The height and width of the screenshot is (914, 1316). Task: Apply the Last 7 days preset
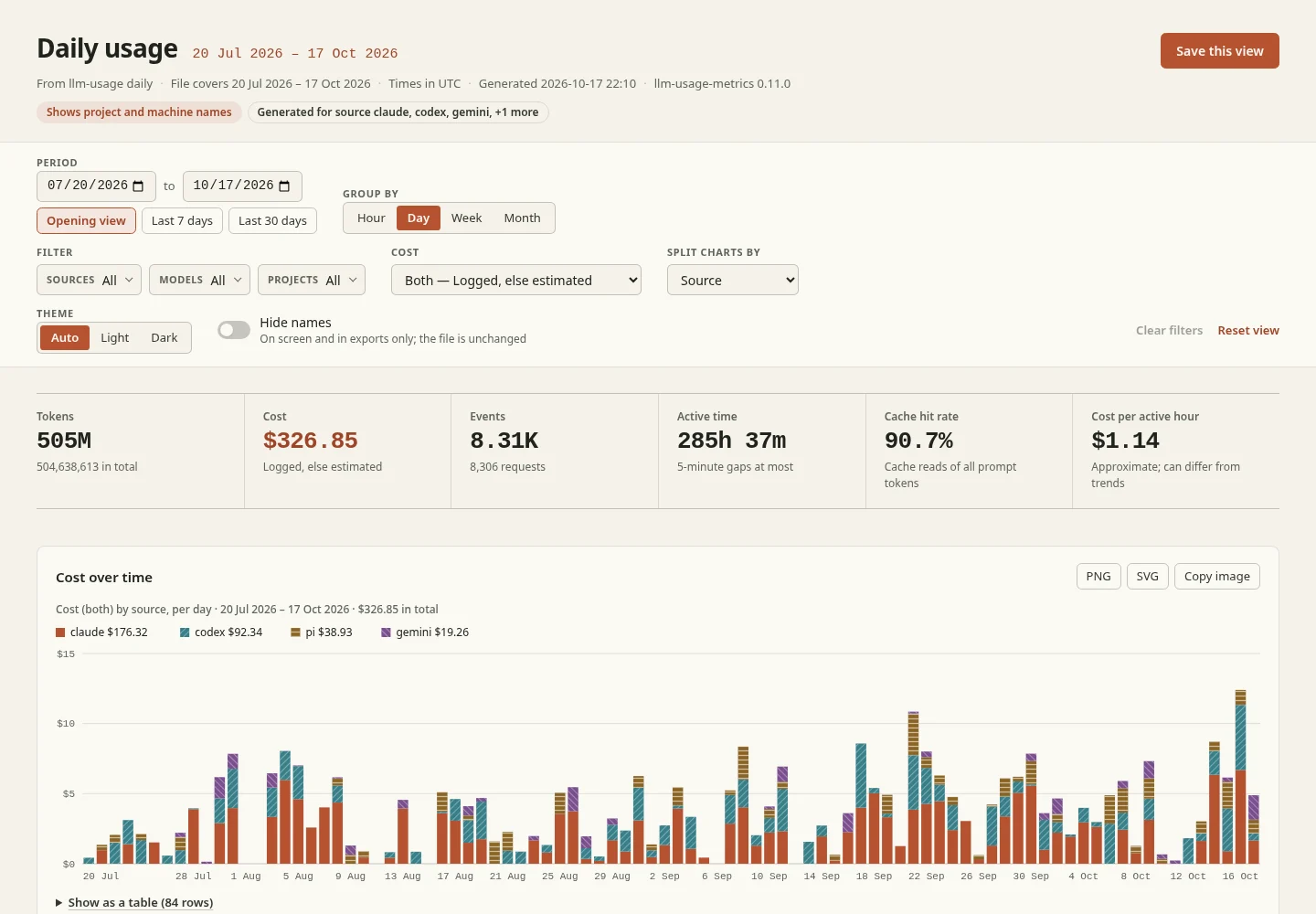click(x=182, y=220)
